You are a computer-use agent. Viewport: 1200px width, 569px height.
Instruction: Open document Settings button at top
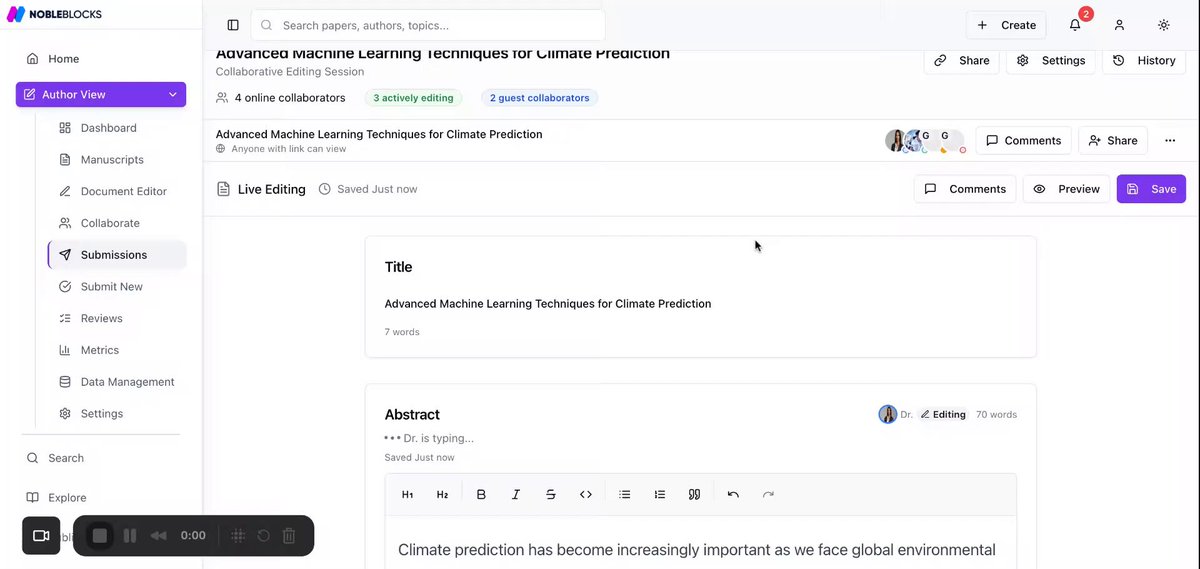point(1051,60)
